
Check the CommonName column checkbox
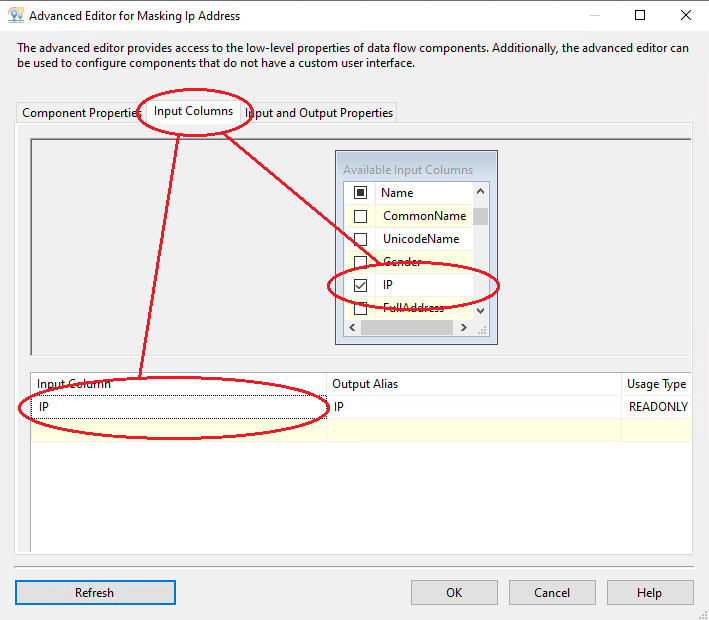click(361, 216)
